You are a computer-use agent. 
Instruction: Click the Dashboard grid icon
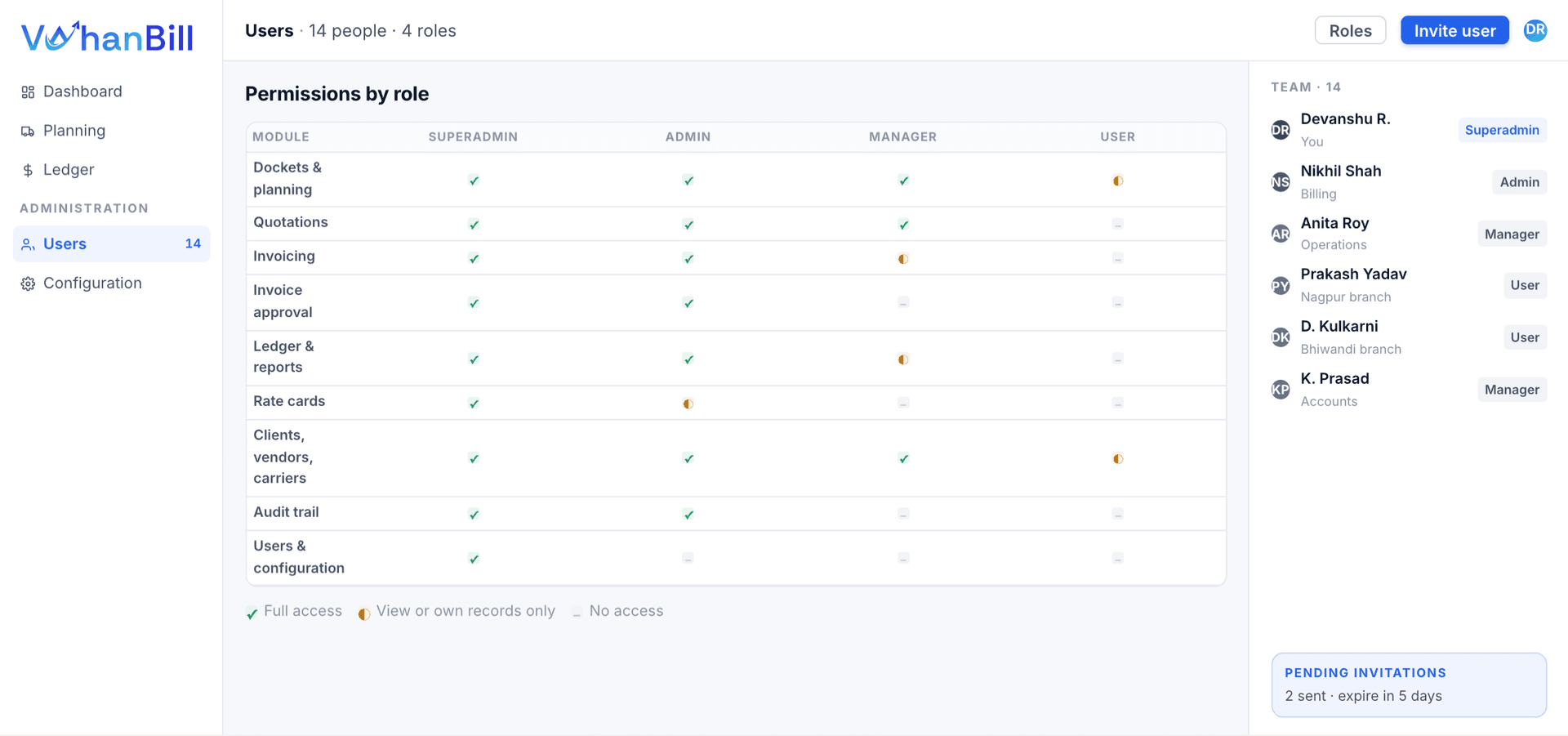tap(28, 92)
